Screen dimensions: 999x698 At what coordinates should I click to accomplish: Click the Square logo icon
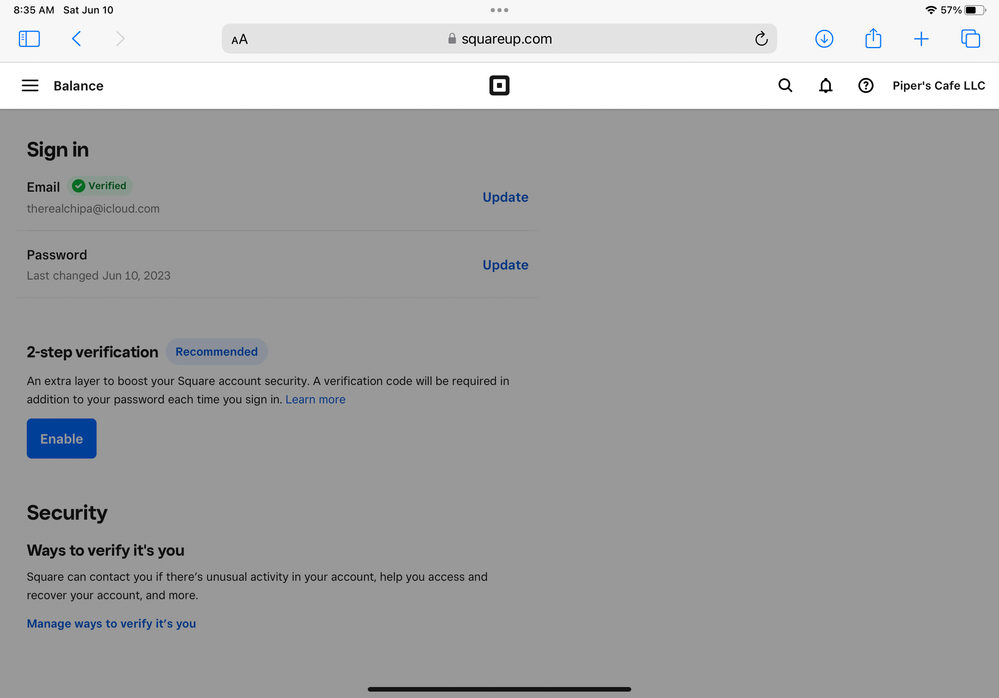[x=499, y=86]
